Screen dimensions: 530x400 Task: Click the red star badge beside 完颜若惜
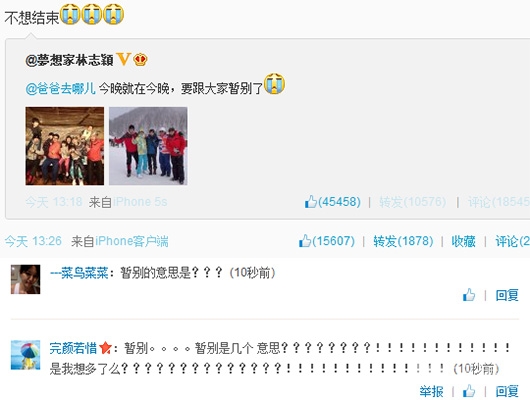coord(105,347)
